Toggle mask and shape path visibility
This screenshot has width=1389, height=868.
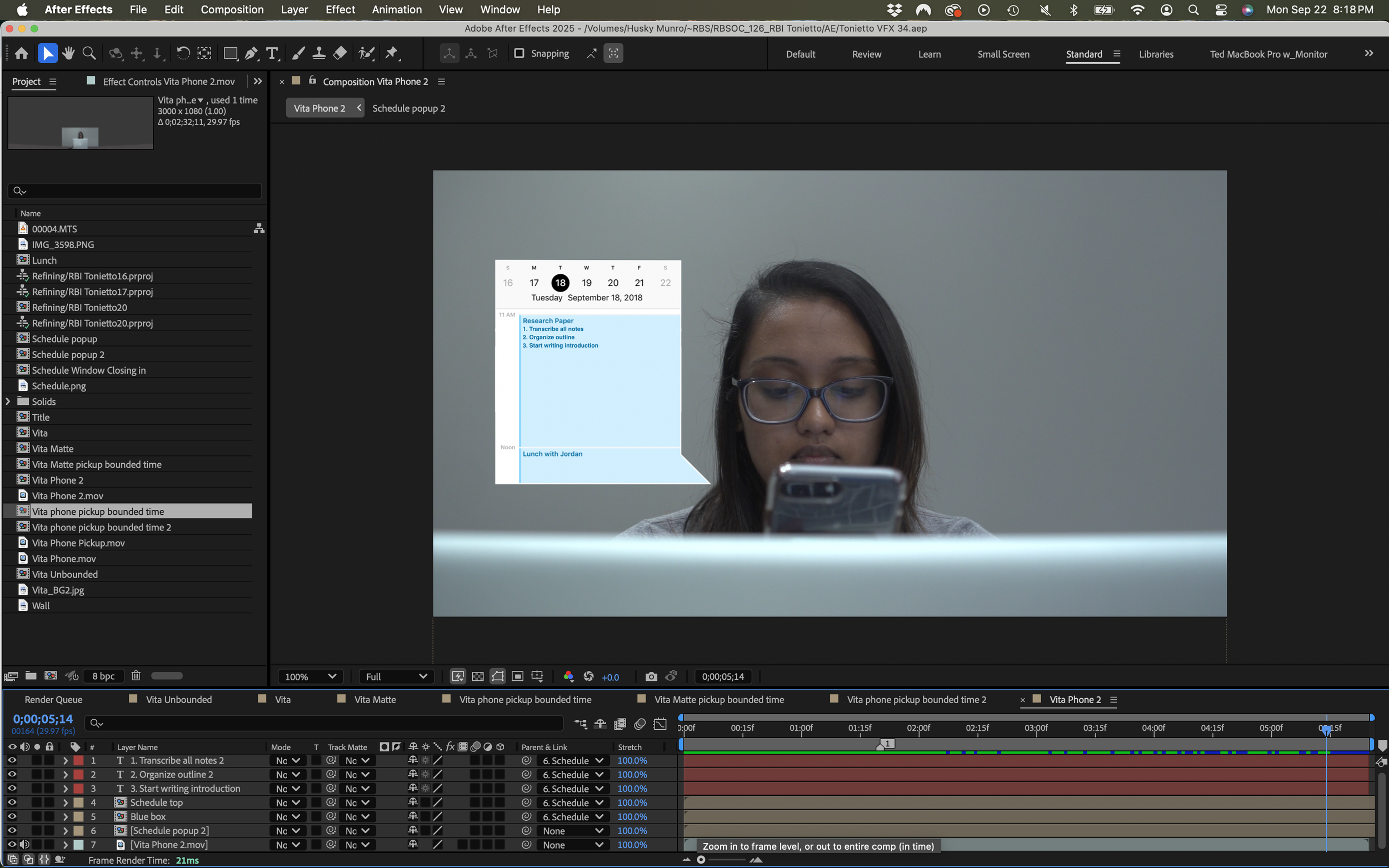coord(498,677)
